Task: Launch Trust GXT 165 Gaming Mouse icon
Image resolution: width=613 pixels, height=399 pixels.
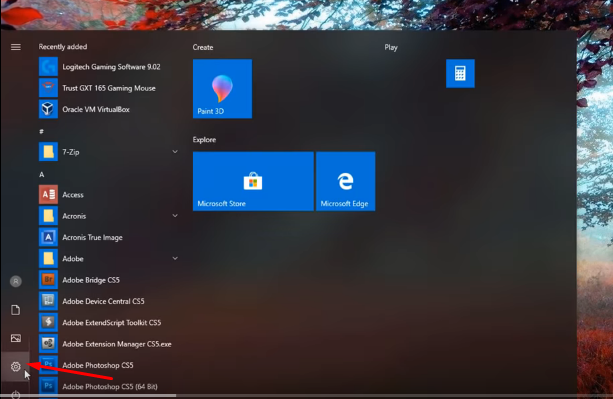Action: (48, 88)
